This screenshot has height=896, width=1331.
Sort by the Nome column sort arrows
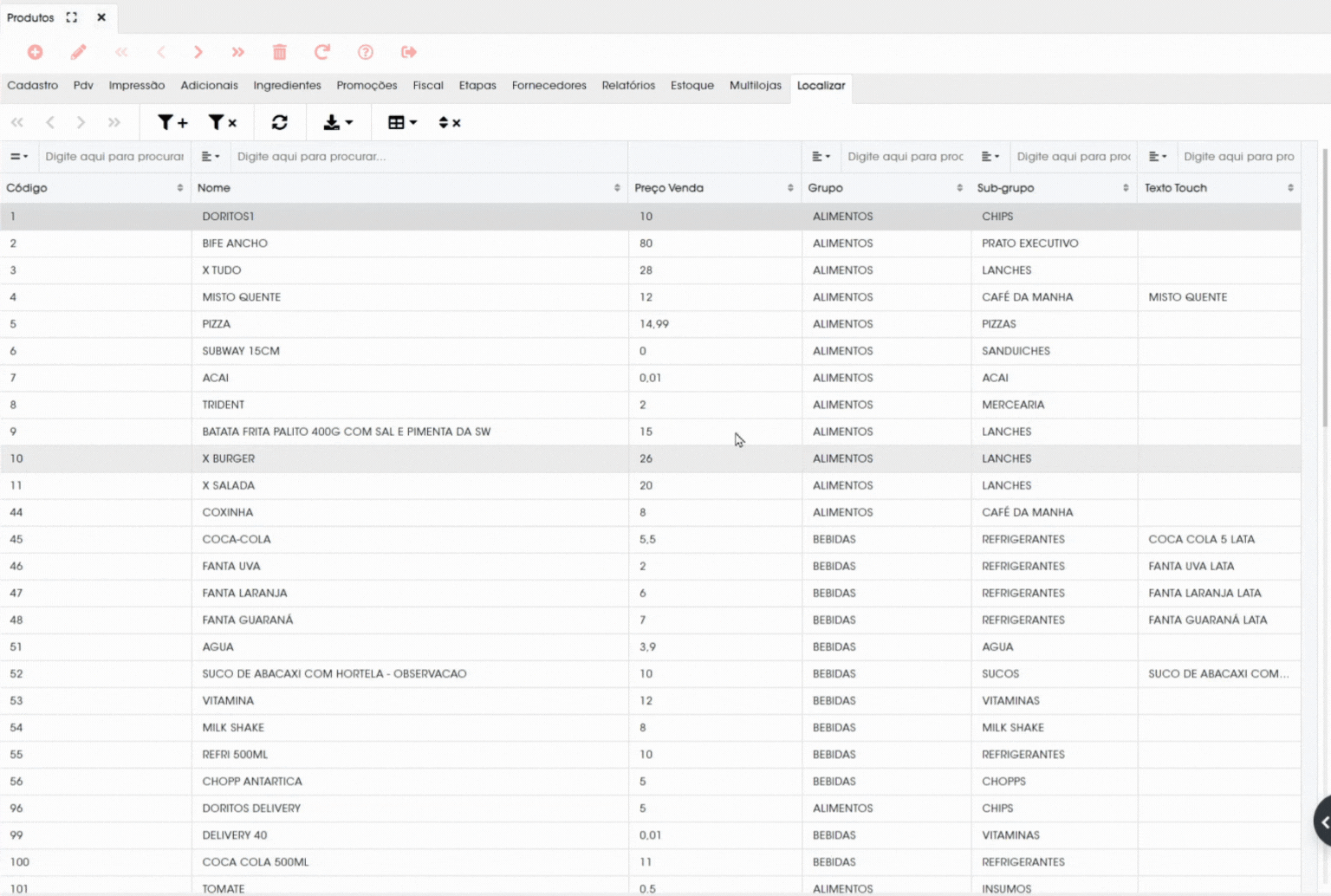tap(617, 188)
